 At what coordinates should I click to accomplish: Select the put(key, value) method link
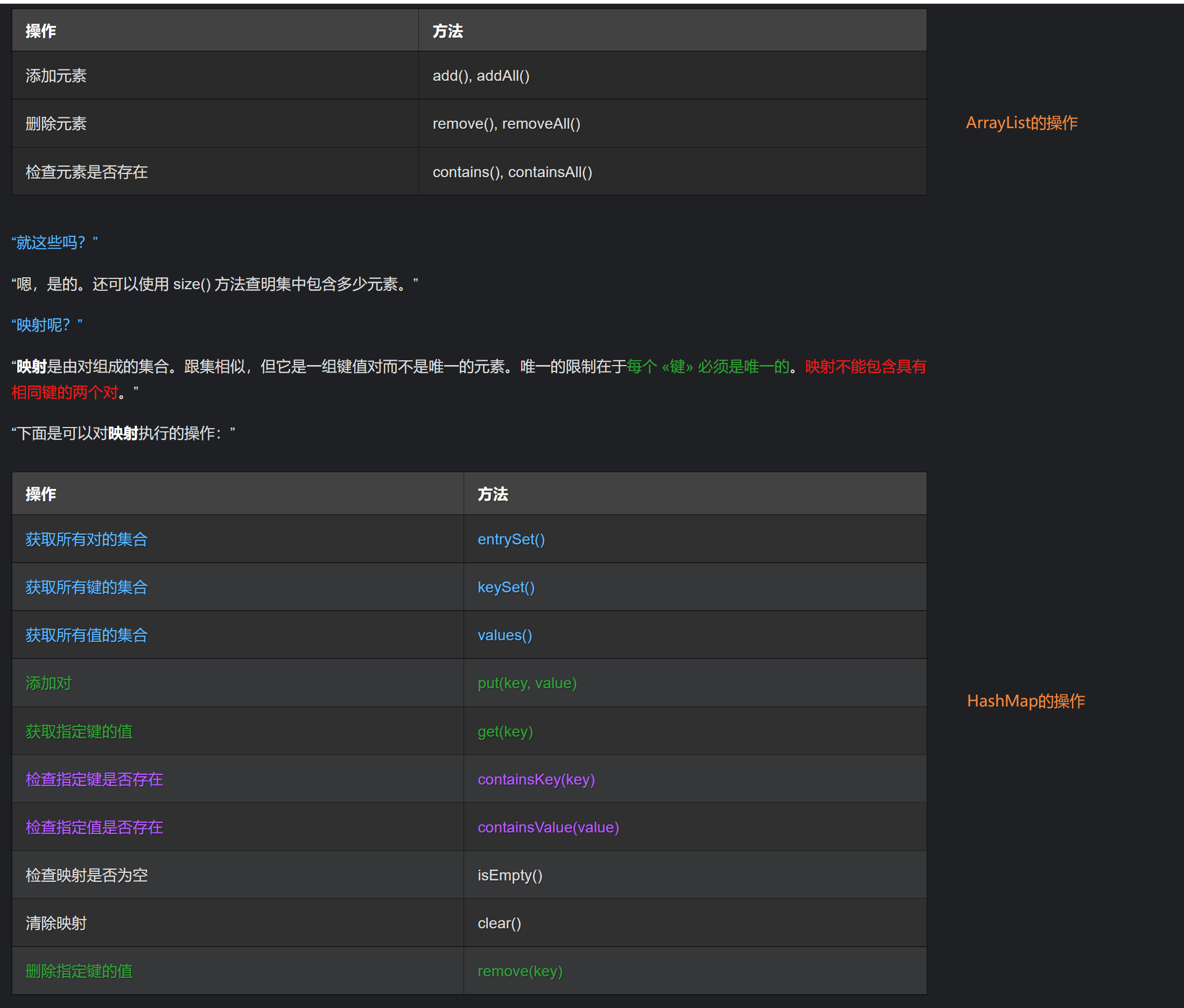coord(526,683)
